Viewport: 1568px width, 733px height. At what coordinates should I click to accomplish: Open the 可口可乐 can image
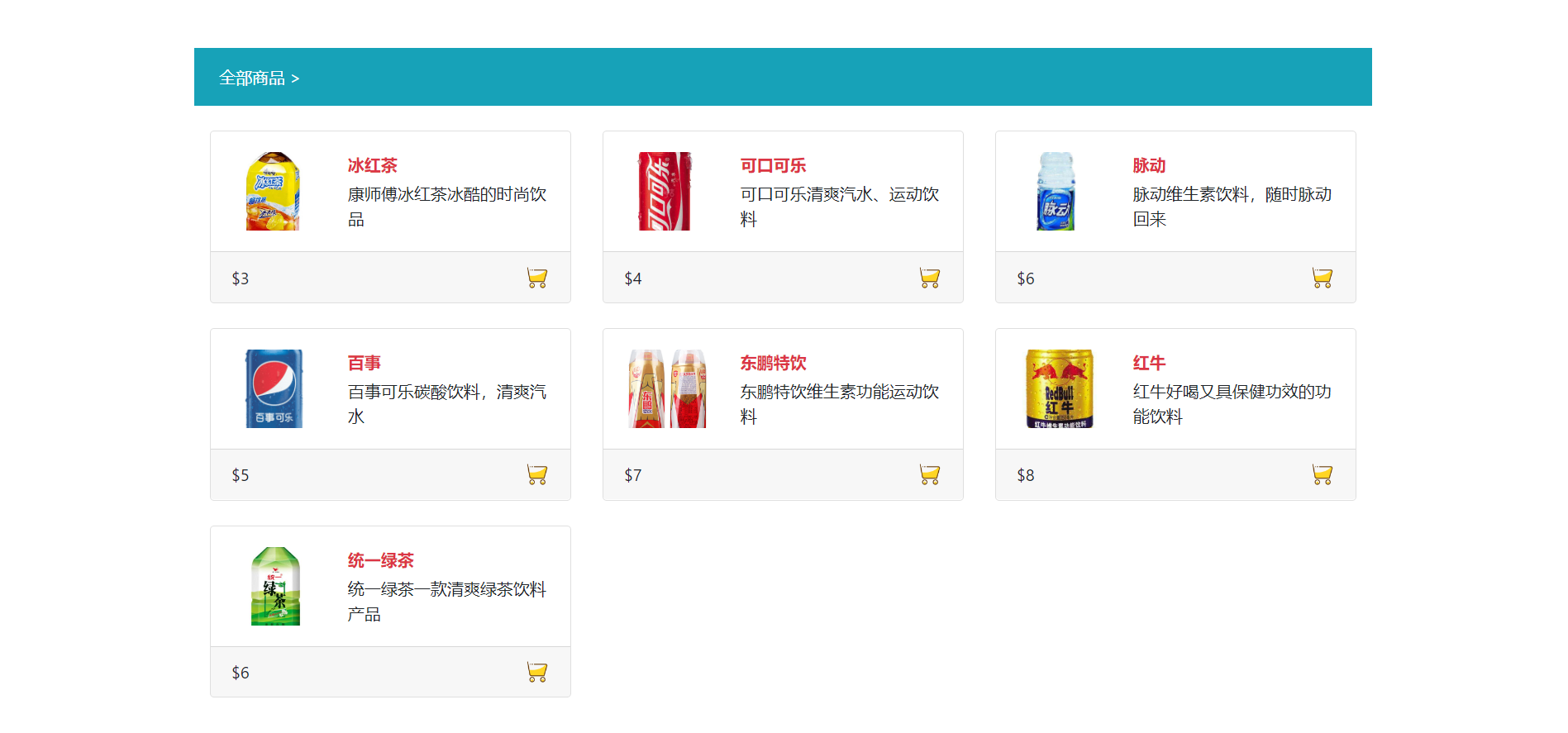tap(665, 191)
